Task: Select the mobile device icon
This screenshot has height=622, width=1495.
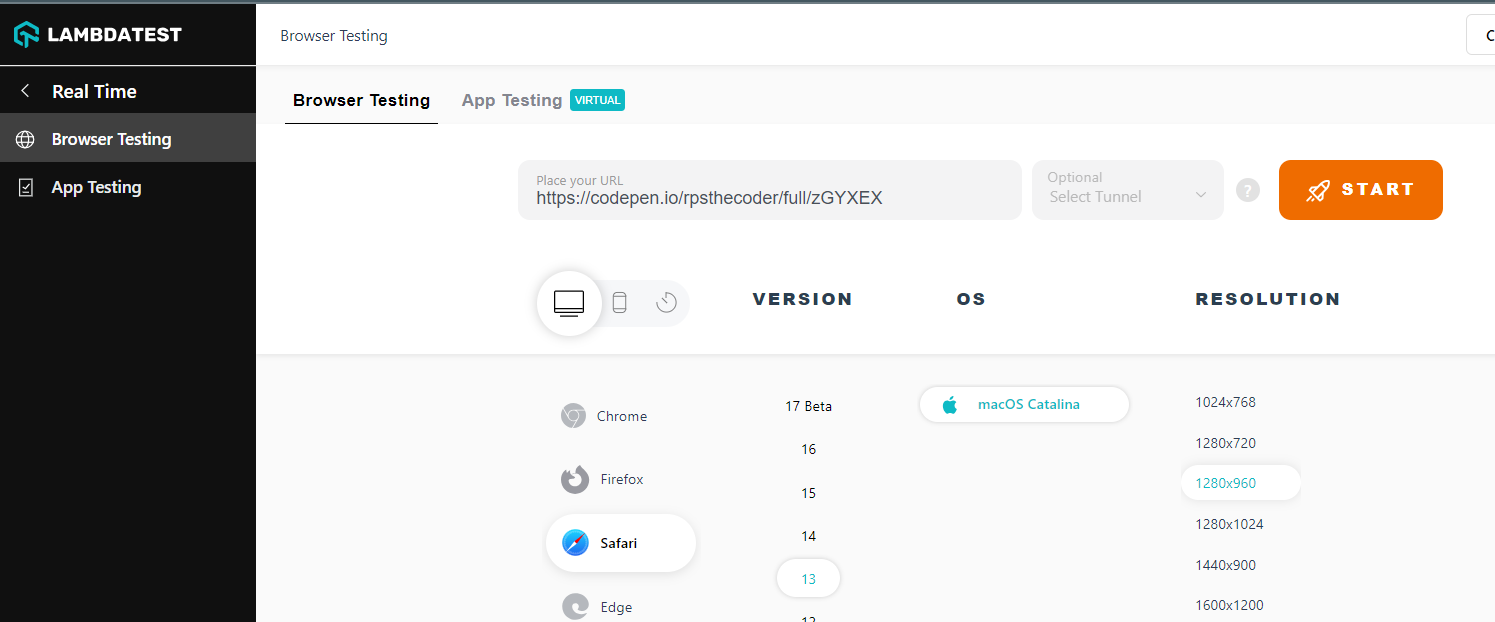Action: coord(619,302)
